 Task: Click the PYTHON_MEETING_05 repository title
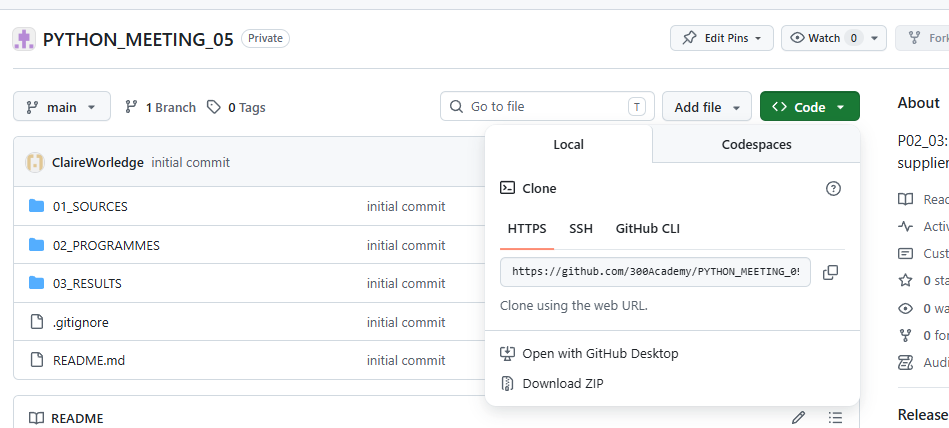click(x=138, y=39)
